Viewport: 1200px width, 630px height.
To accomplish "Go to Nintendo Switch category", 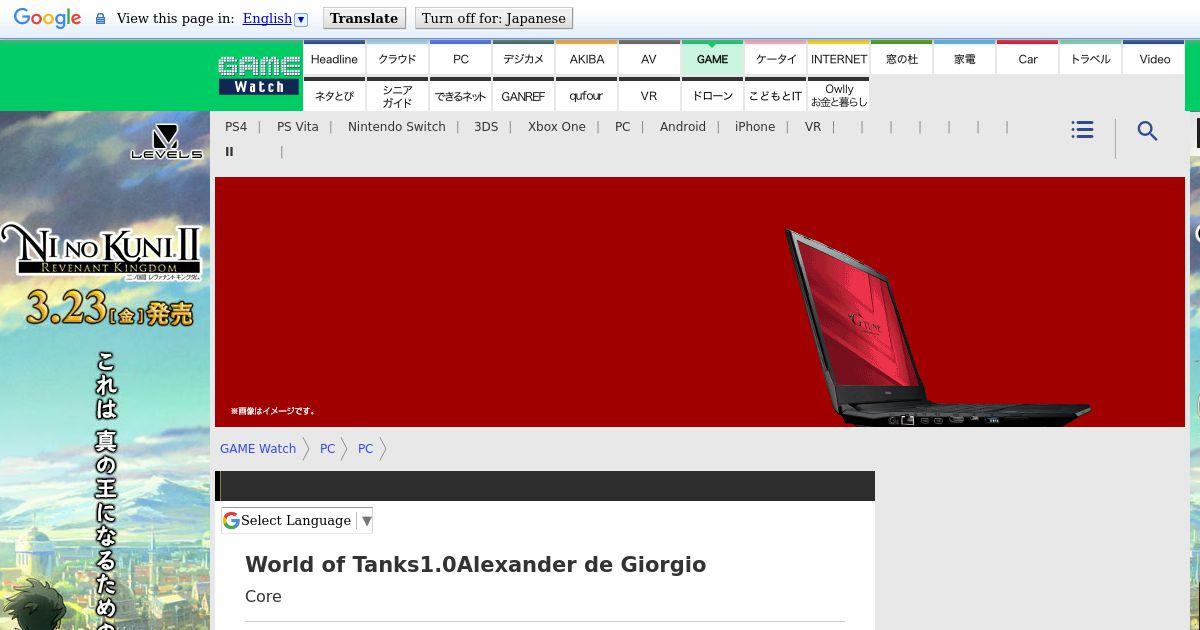I will pyautogui.click(x=397, y=127).
